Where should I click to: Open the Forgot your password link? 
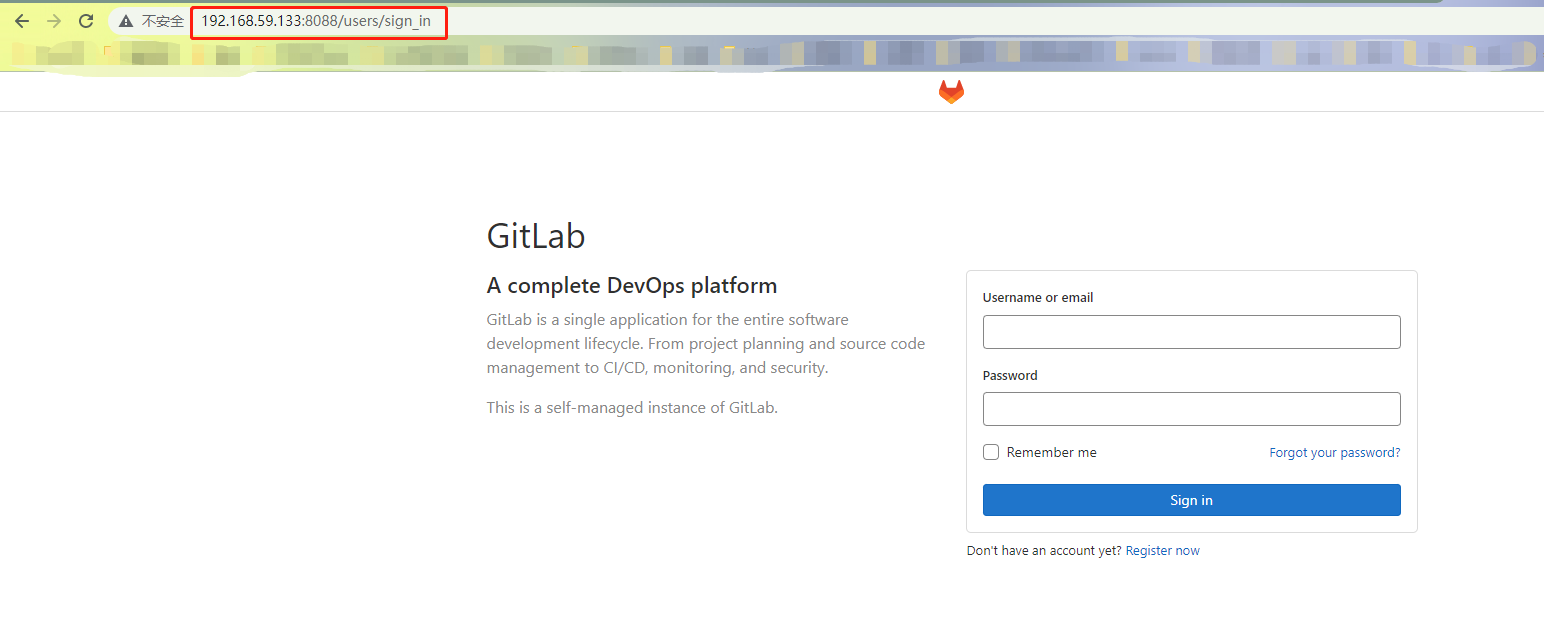[1334, 453]
